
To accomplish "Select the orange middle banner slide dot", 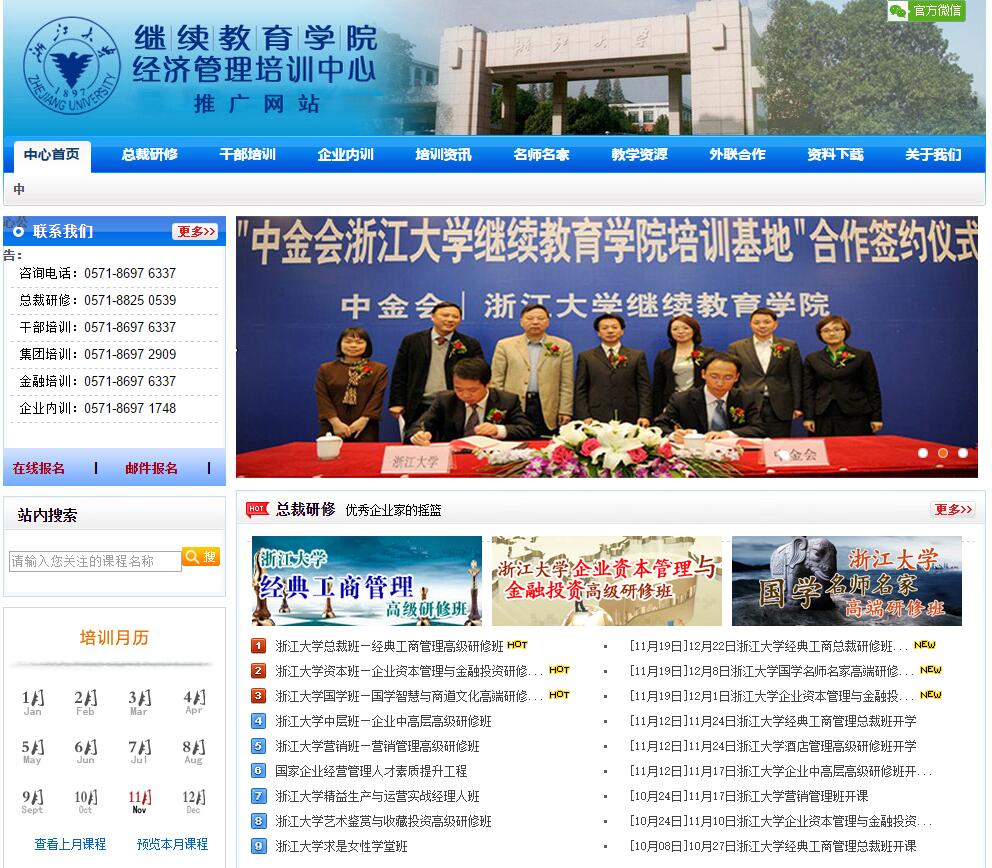I will (943, 453).
